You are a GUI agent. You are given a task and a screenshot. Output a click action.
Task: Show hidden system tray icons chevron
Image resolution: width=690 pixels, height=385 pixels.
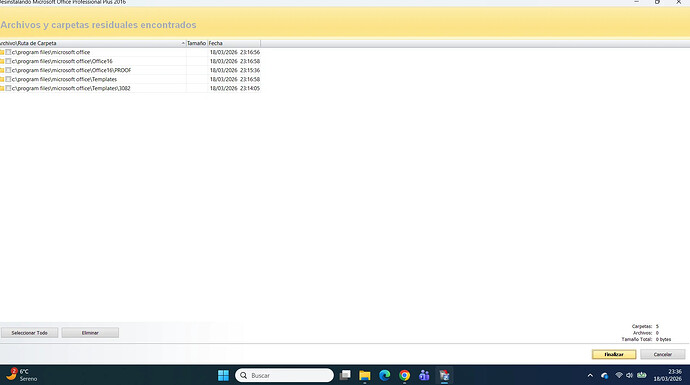(x=590, y=375)
